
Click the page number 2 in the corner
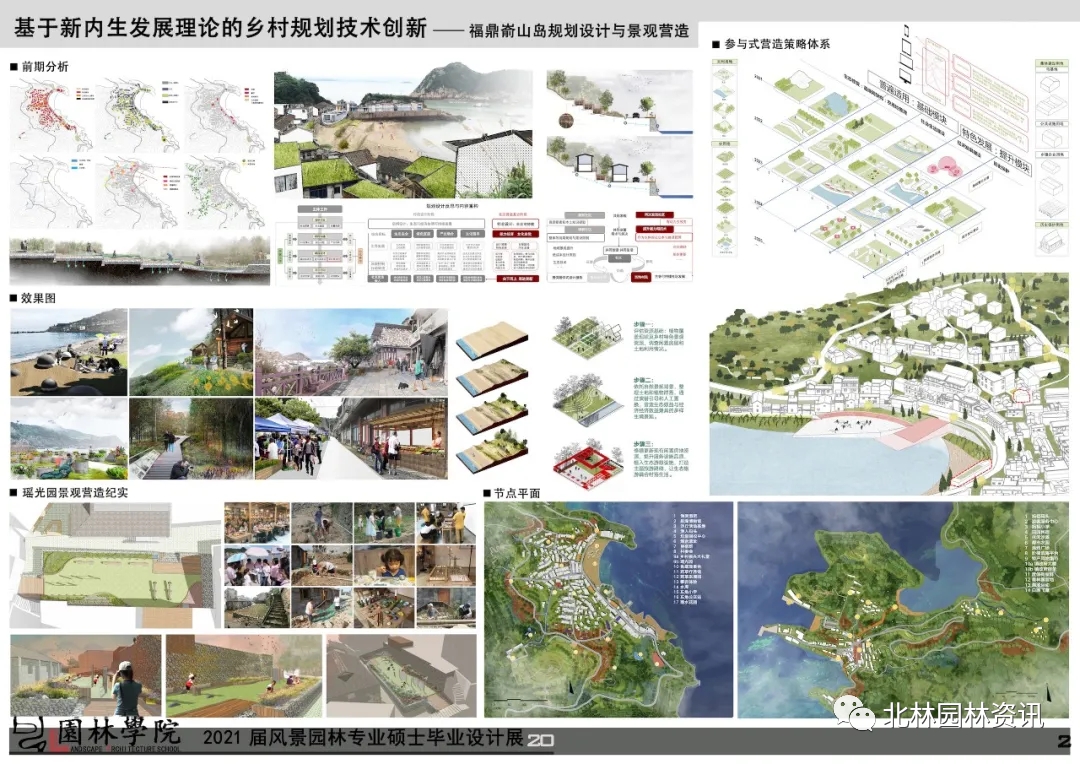coord(1063,741)
